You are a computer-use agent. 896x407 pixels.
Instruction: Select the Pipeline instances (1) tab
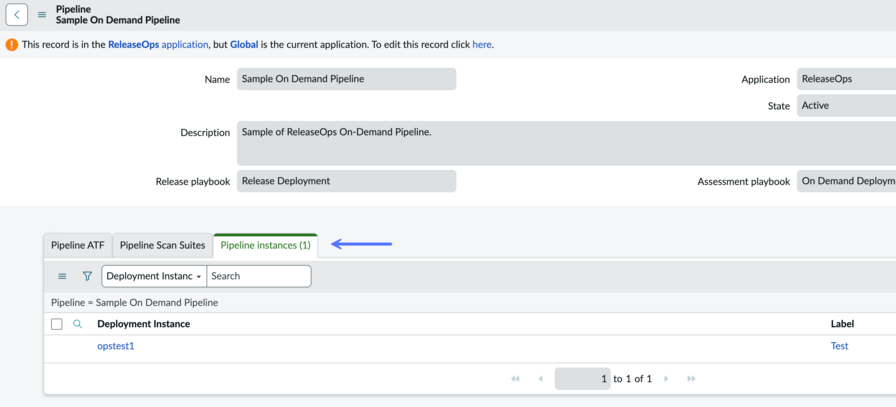pyautogui.click(x=265, y=246)
